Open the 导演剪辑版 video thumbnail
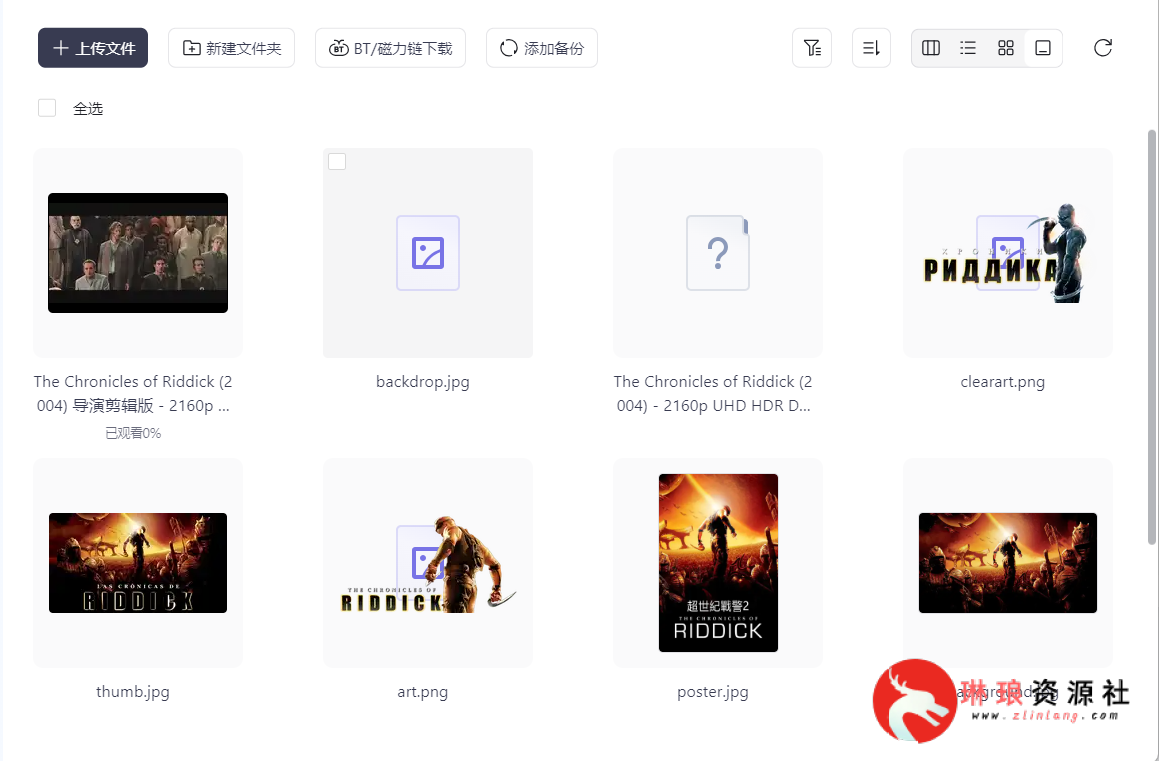 click(138, 253)
